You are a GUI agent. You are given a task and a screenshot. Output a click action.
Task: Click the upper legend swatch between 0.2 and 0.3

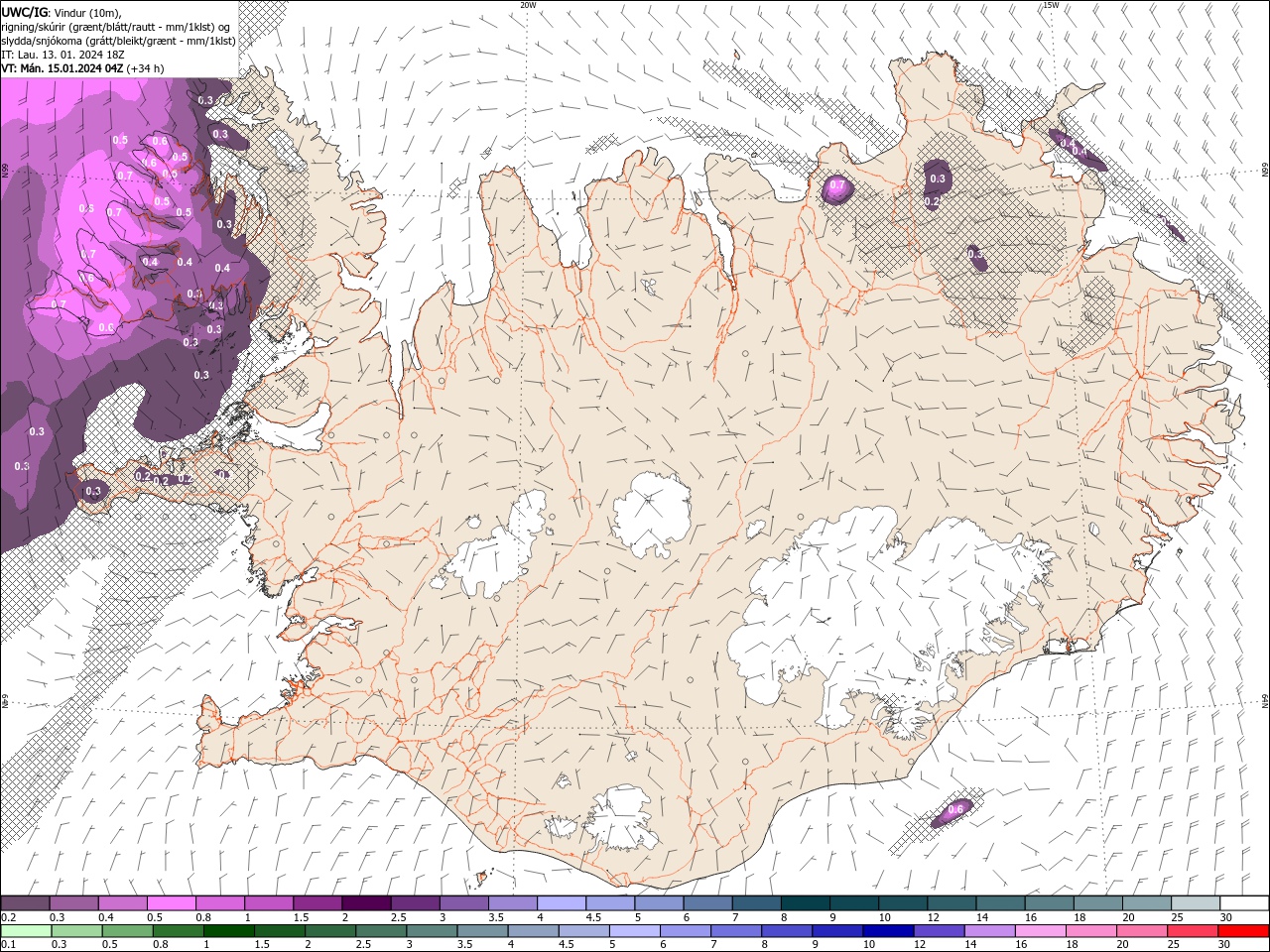pos(25,903)
